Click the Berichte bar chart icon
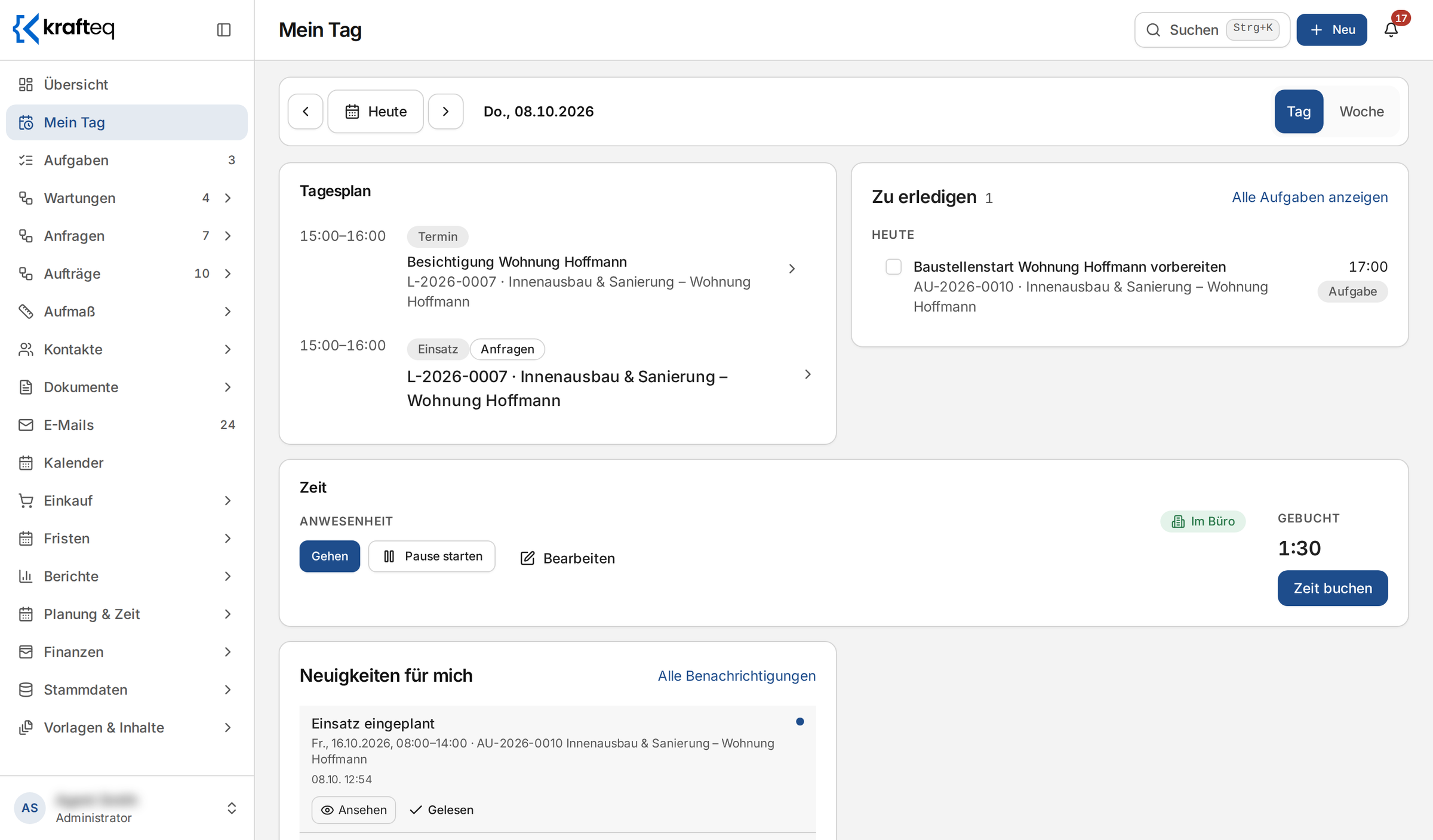The width and height of the screenshot is (1433, 840). click(26, 576)
